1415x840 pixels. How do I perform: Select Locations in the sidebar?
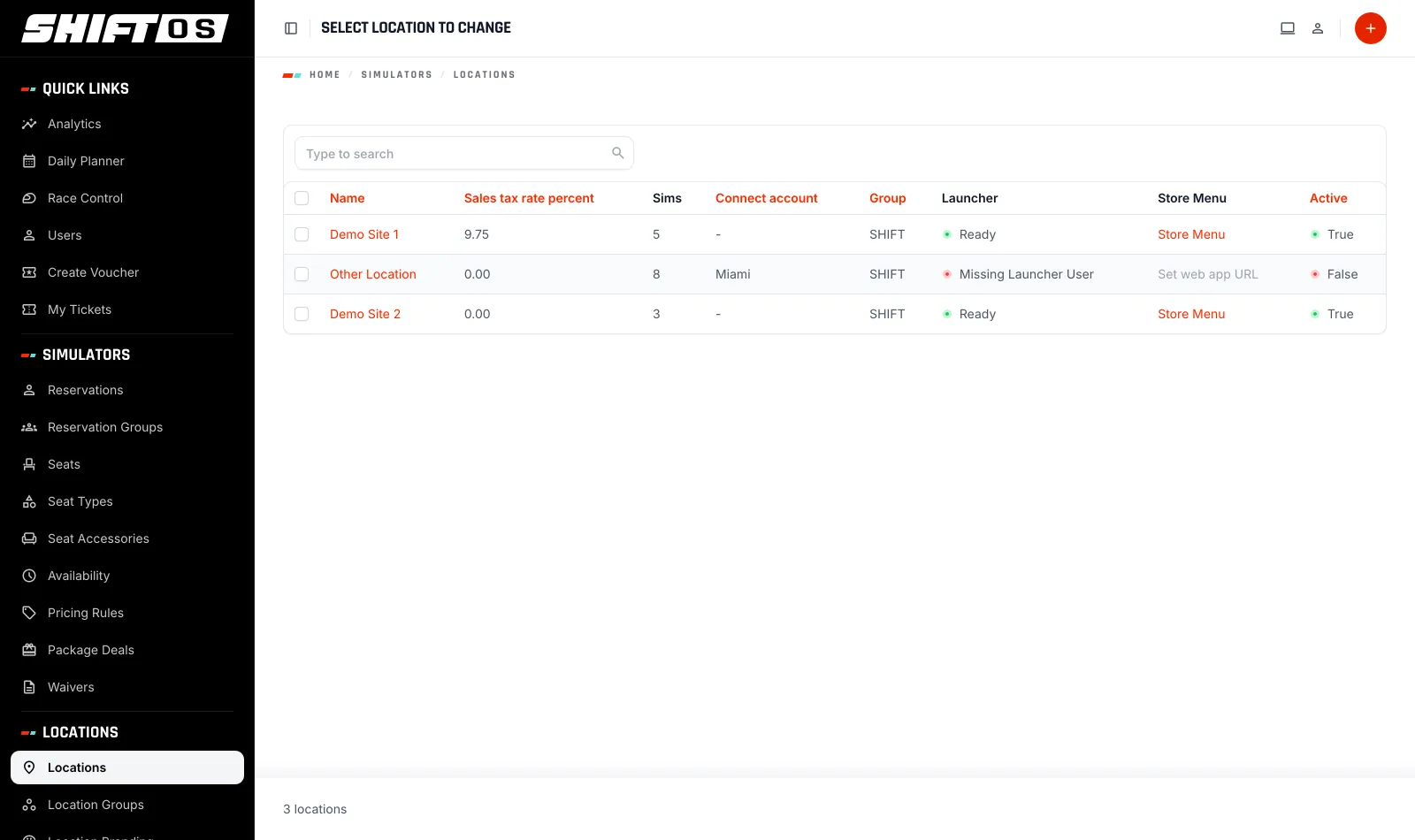(x=127, y=767)
